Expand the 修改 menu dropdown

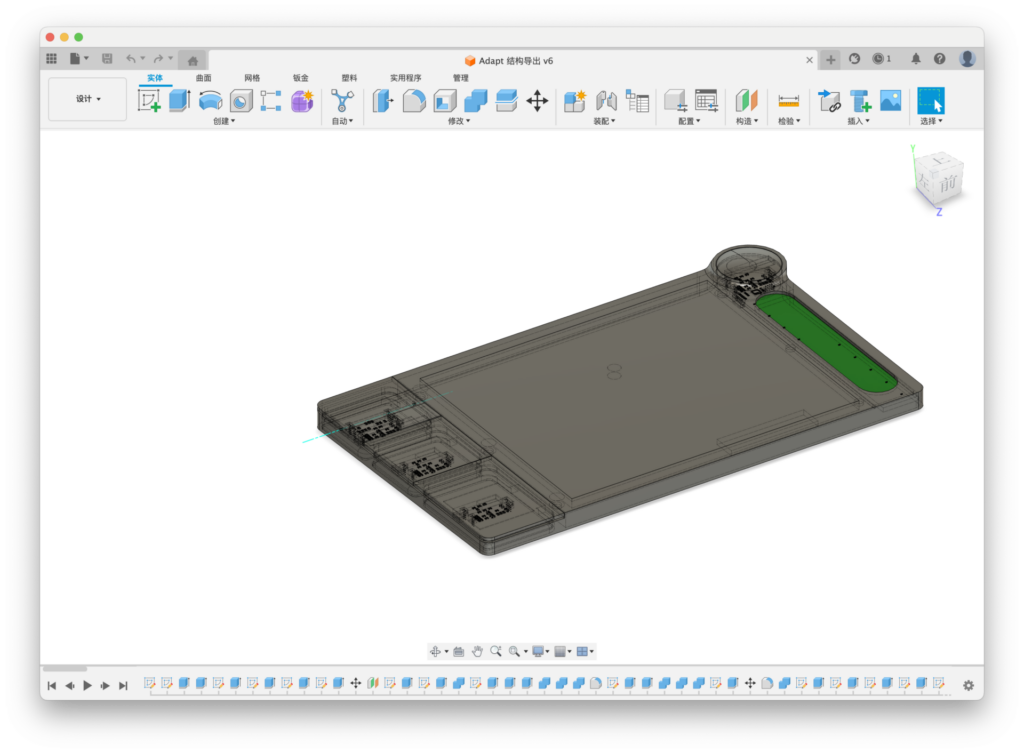click(x=458, y=121)
